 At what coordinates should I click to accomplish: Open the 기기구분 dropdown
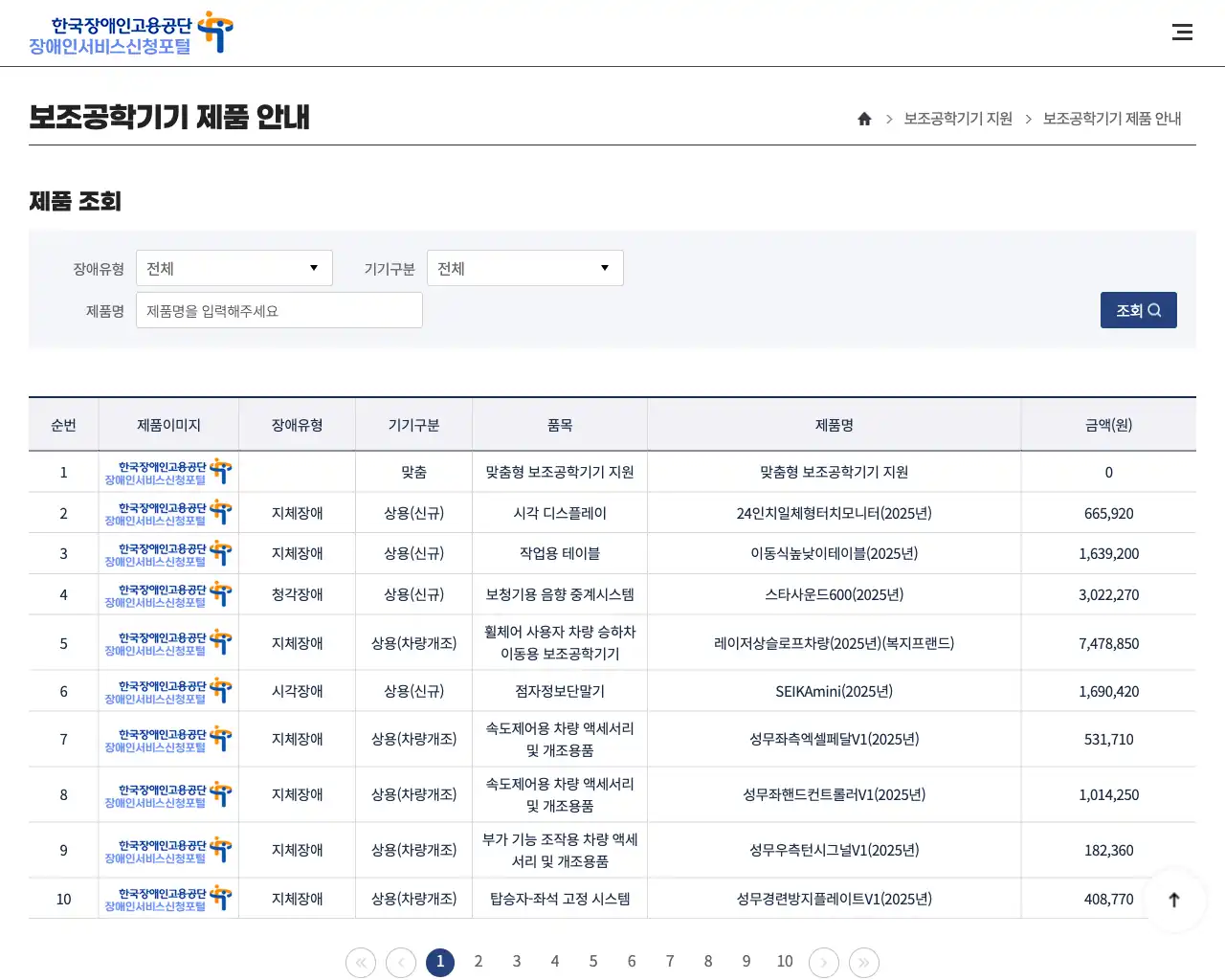click(524, 268)
